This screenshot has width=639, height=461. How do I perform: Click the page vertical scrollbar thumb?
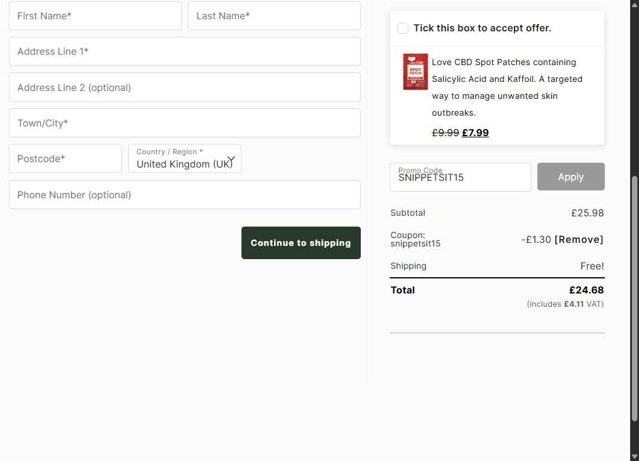click(x=634, y=298)
